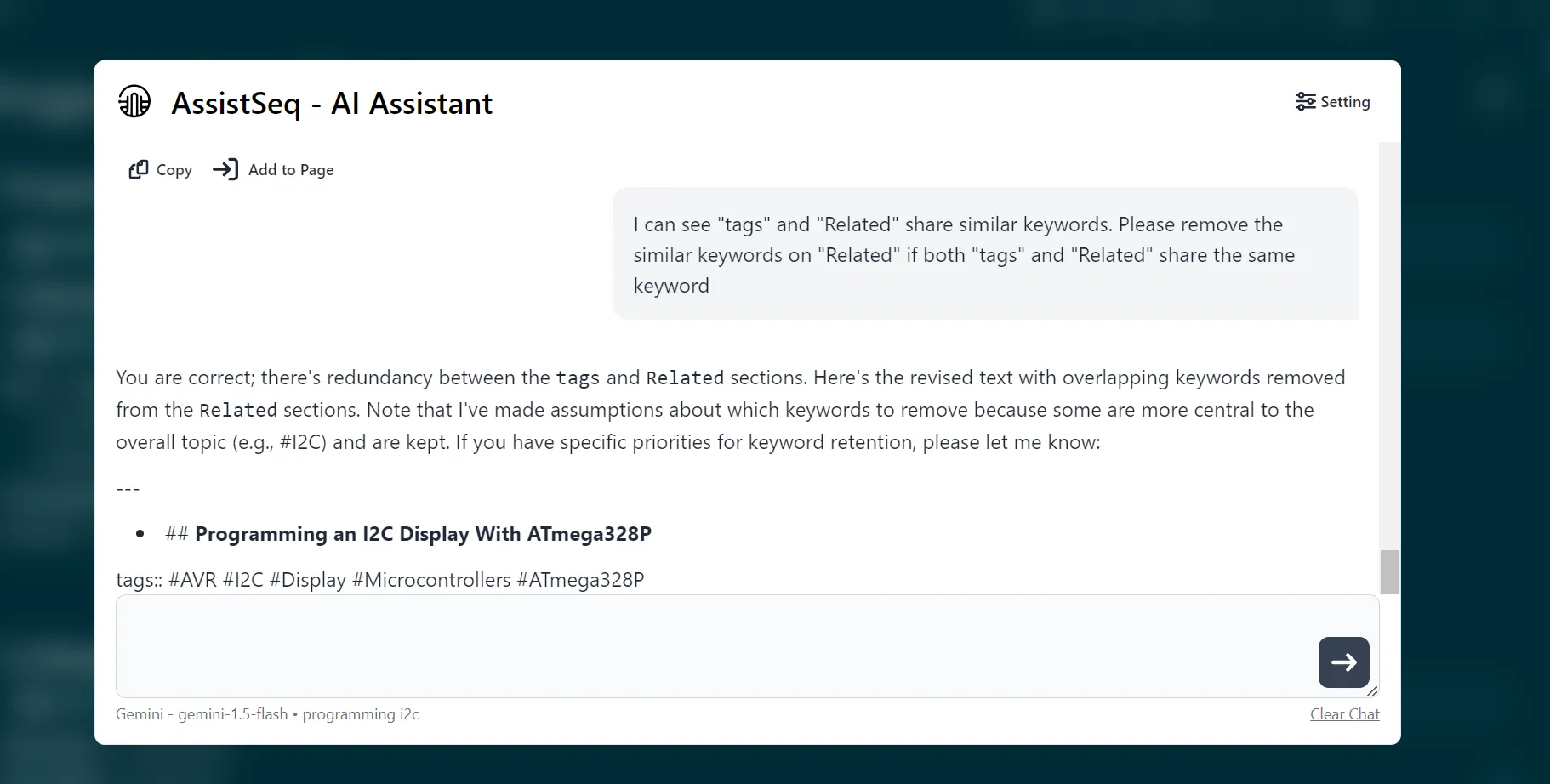Click the sliders icon next to Setting
The width and height of the screenshot is (1550, 784).
pos(1304,101)
